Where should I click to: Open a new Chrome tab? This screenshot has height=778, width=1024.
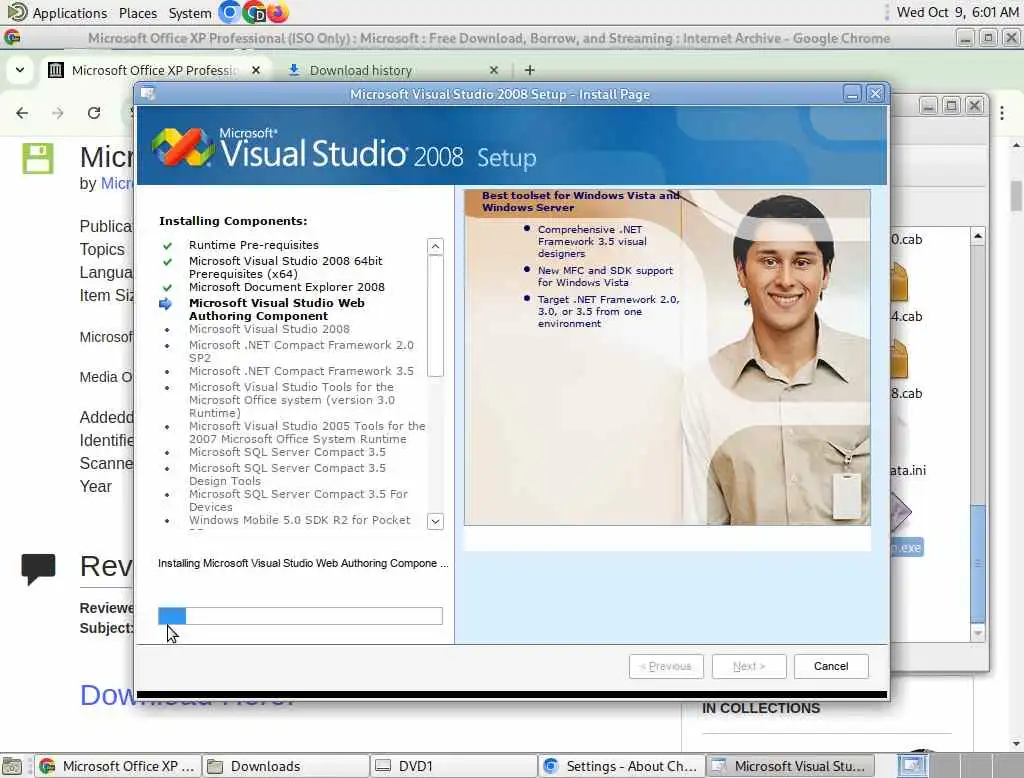[x=530, y=70]
